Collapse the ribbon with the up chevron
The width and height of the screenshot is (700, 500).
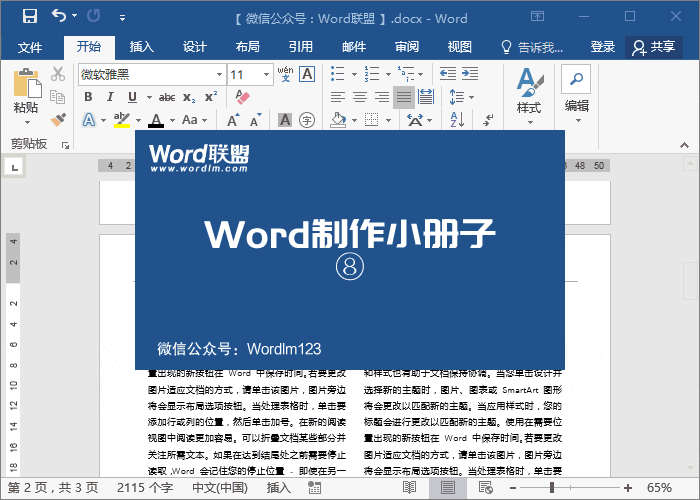tap(684, 145)
